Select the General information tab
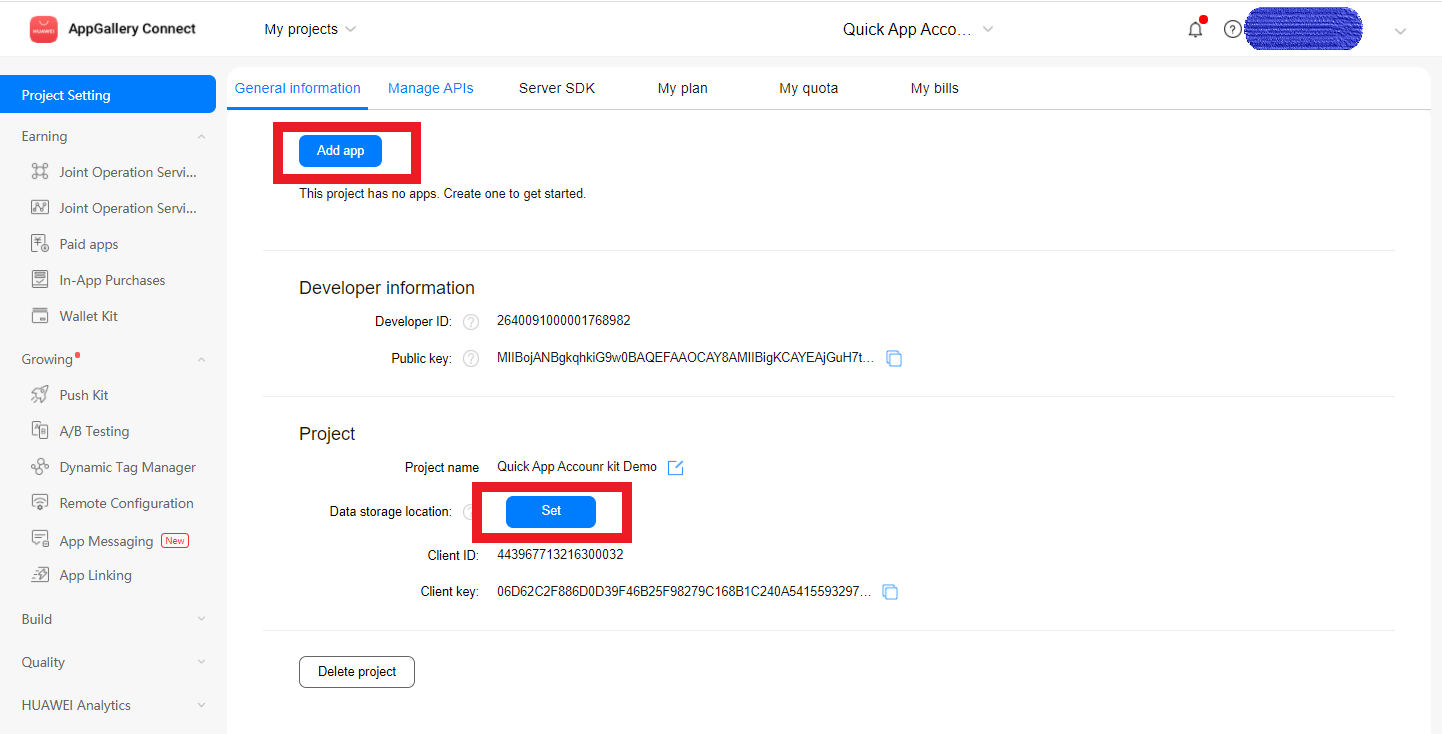 pos(298,88)
